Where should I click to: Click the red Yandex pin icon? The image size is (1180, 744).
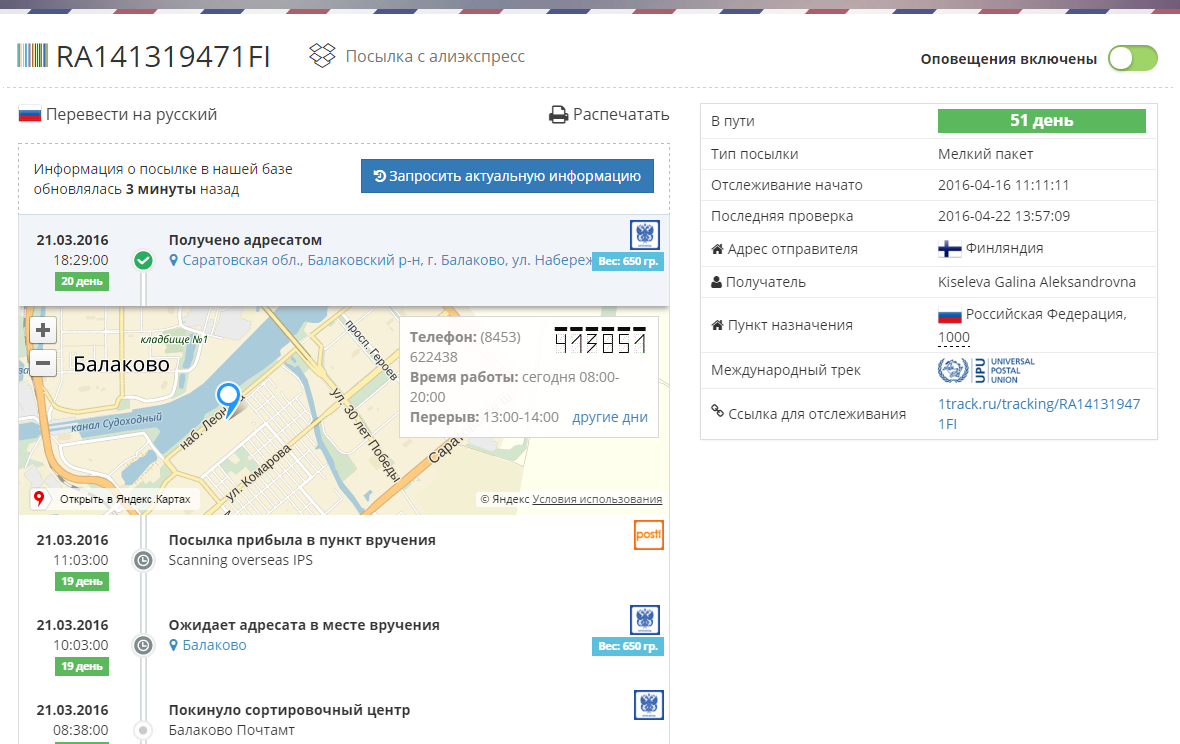[39, 498]
